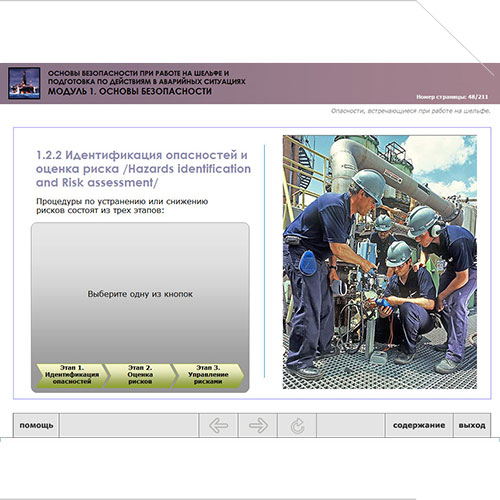Click the Выберите одну из кнопок panel
The image size is (500, 500).
click(140, 294)
